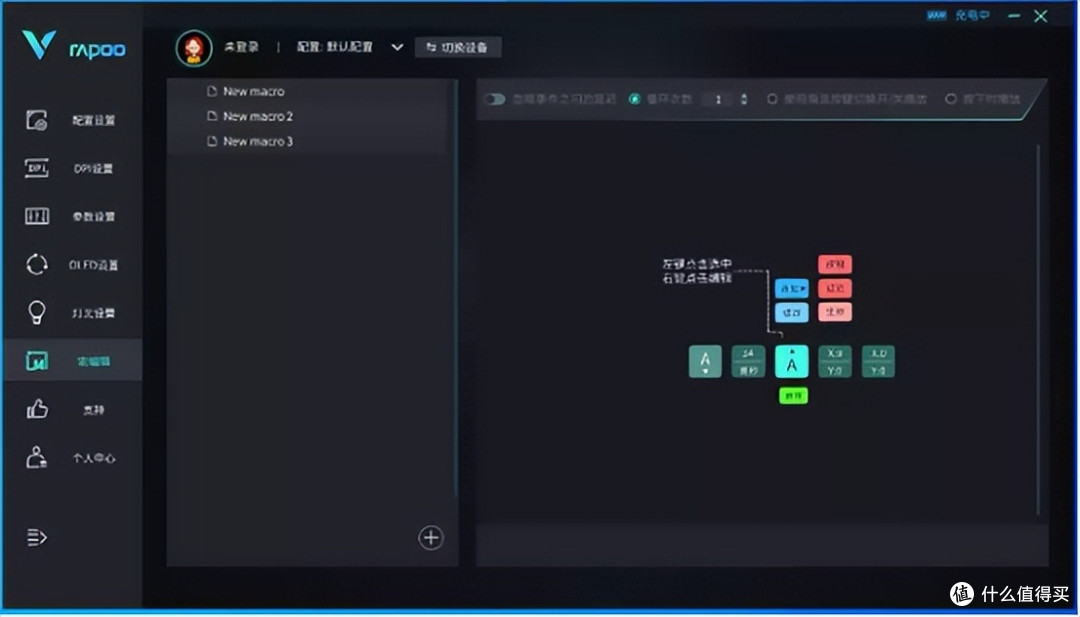The height and width of the screenshot is (617, 1080).
Task: Click the 配置: 默认配置 profile label
Action: pos(335,48)
